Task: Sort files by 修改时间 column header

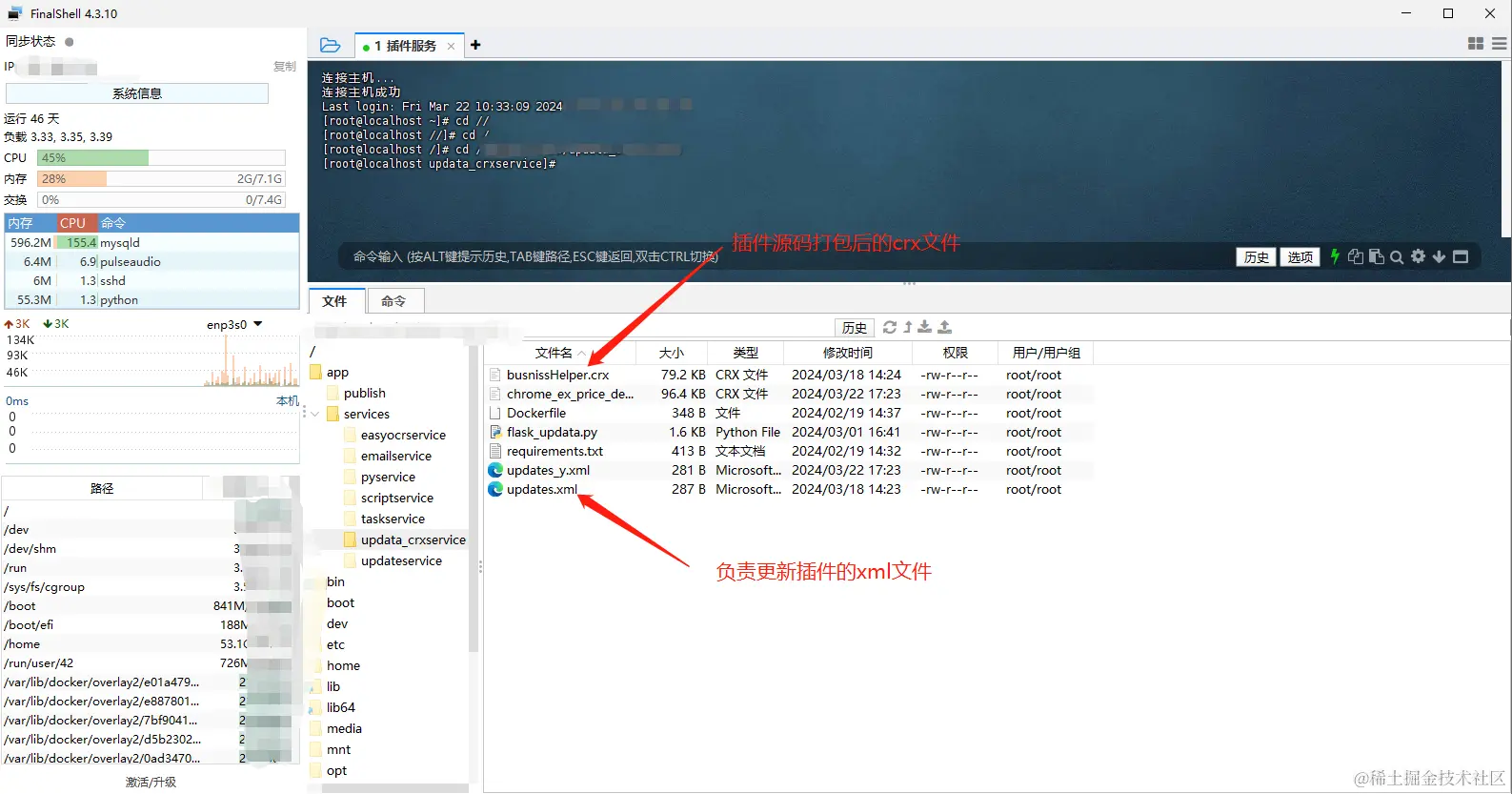Action: point(847,353)
